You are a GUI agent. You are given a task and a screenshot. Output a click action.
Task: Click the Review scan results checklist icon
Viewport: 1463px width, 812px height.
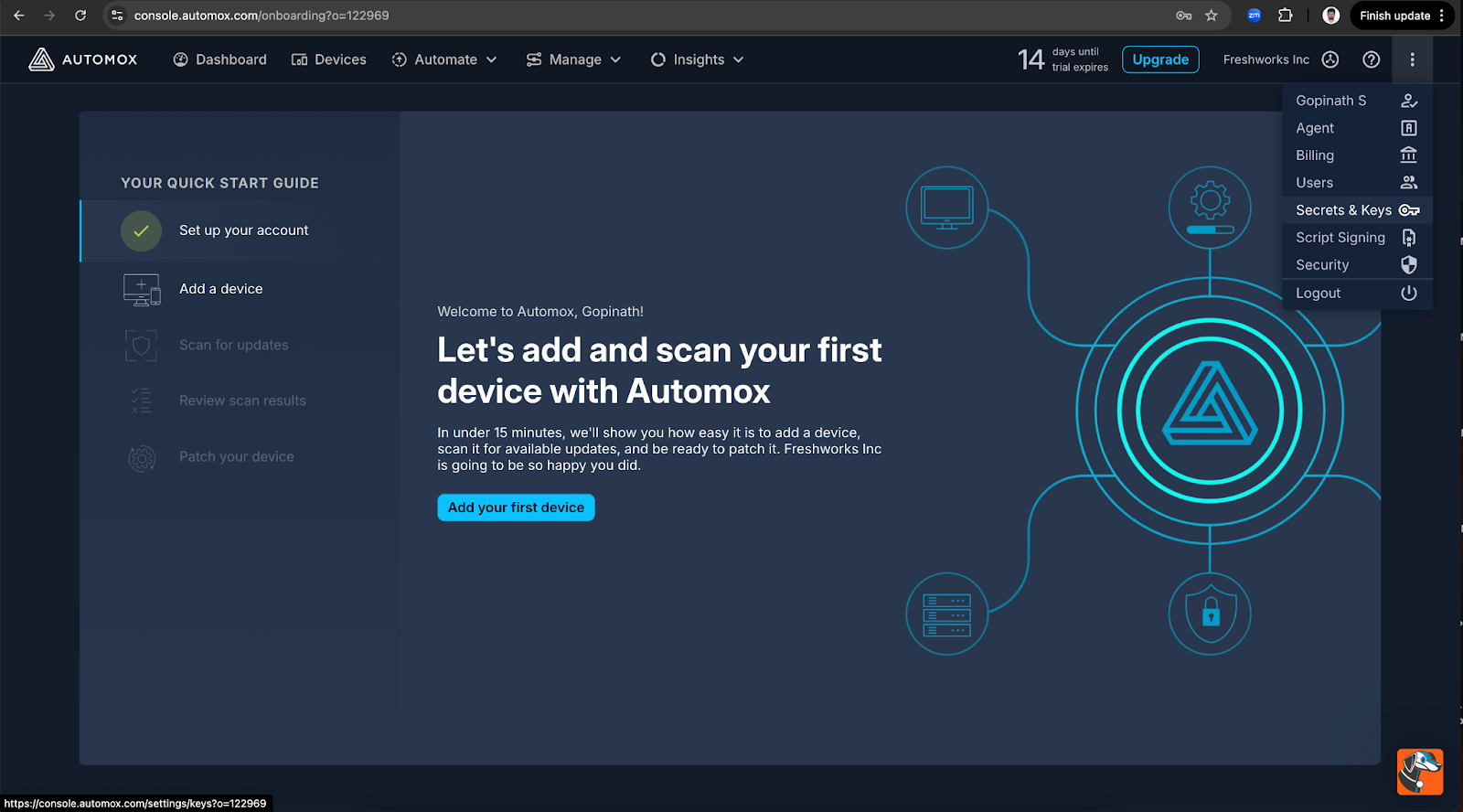tap(142, 401)
